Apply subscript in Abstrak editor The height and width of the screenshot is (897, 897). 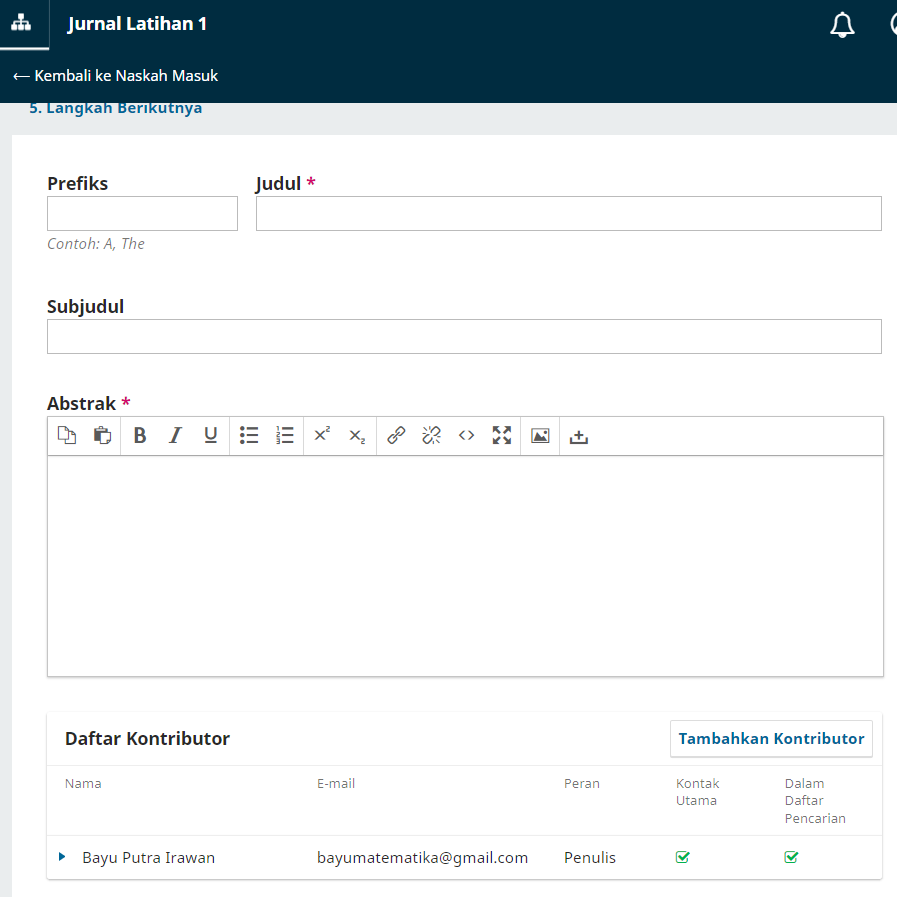pos(358,436)
